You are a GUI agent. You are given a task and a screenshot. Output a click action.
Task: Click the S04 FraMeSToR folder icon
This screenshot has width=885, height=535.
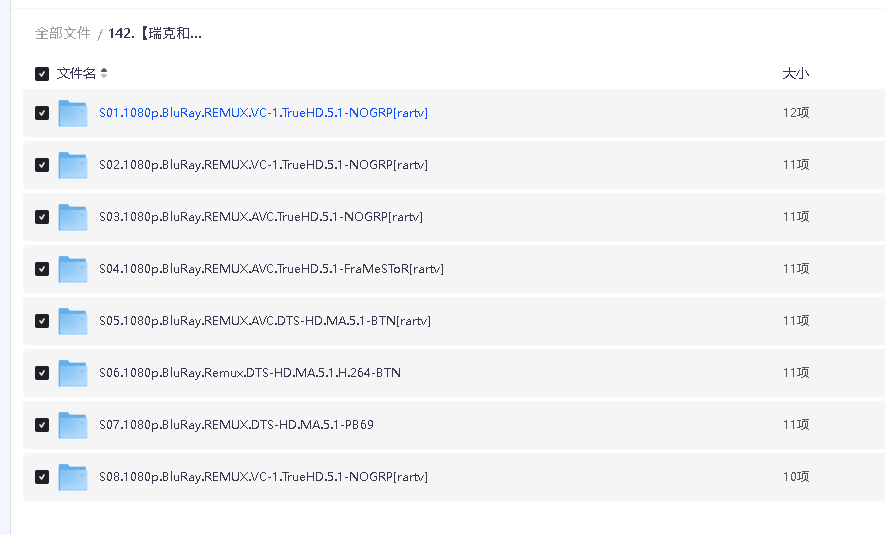[x=72, y=269]
